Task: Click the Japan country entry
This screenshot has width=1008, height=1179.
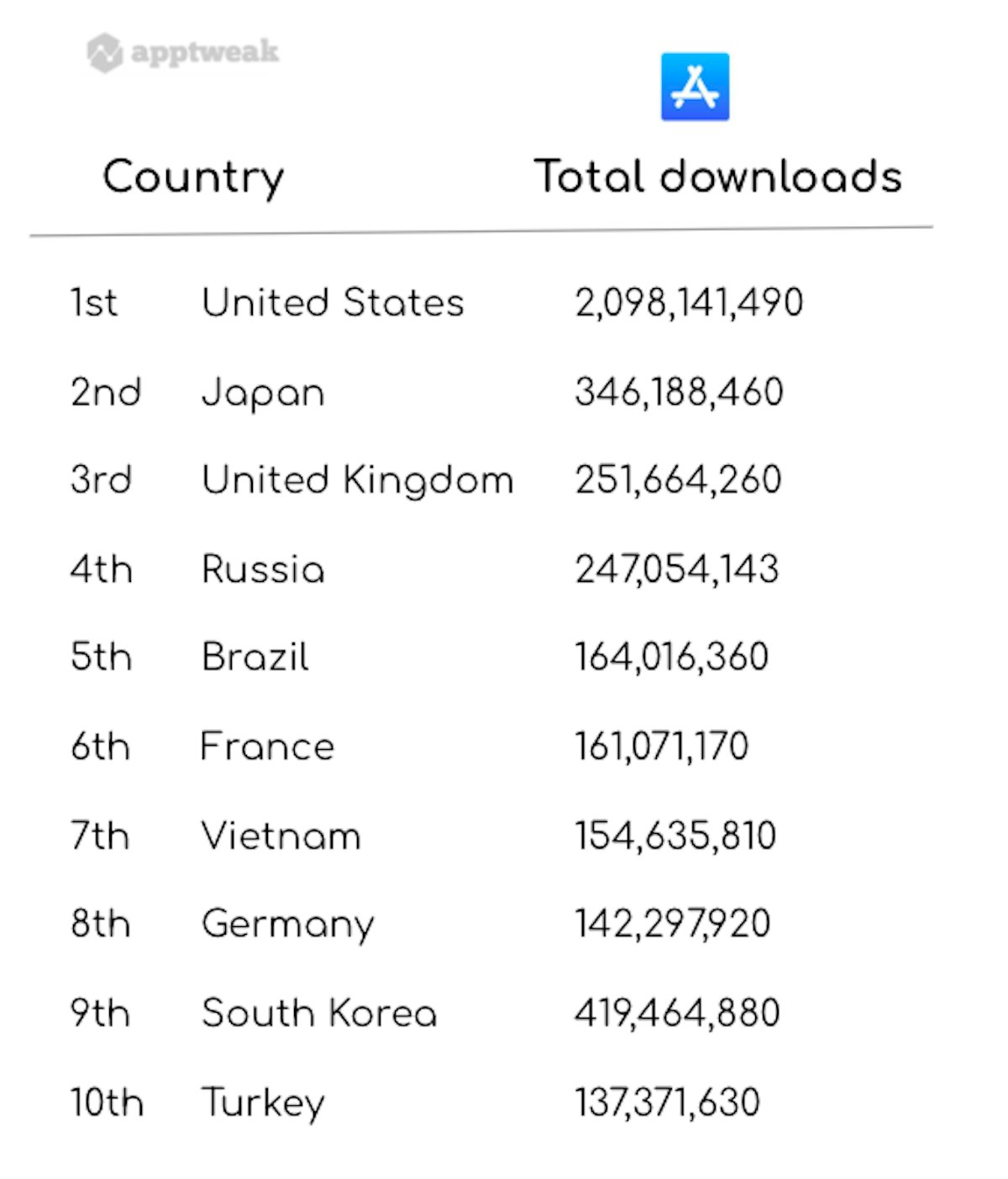Action: pyautogui.click(x=263, y=393)
